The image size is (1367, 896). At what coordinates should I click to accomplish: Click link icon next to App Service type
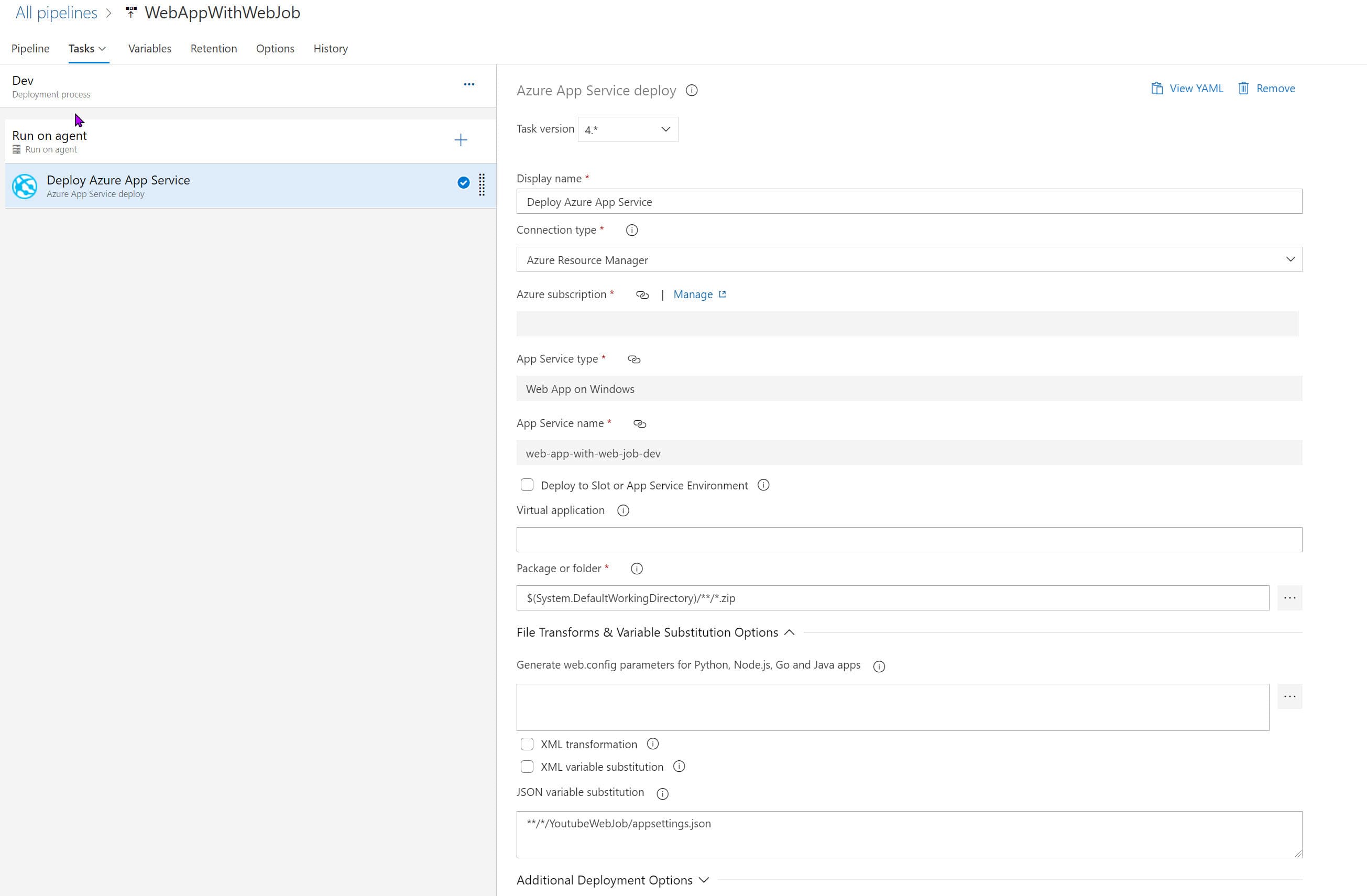[633, 359]
